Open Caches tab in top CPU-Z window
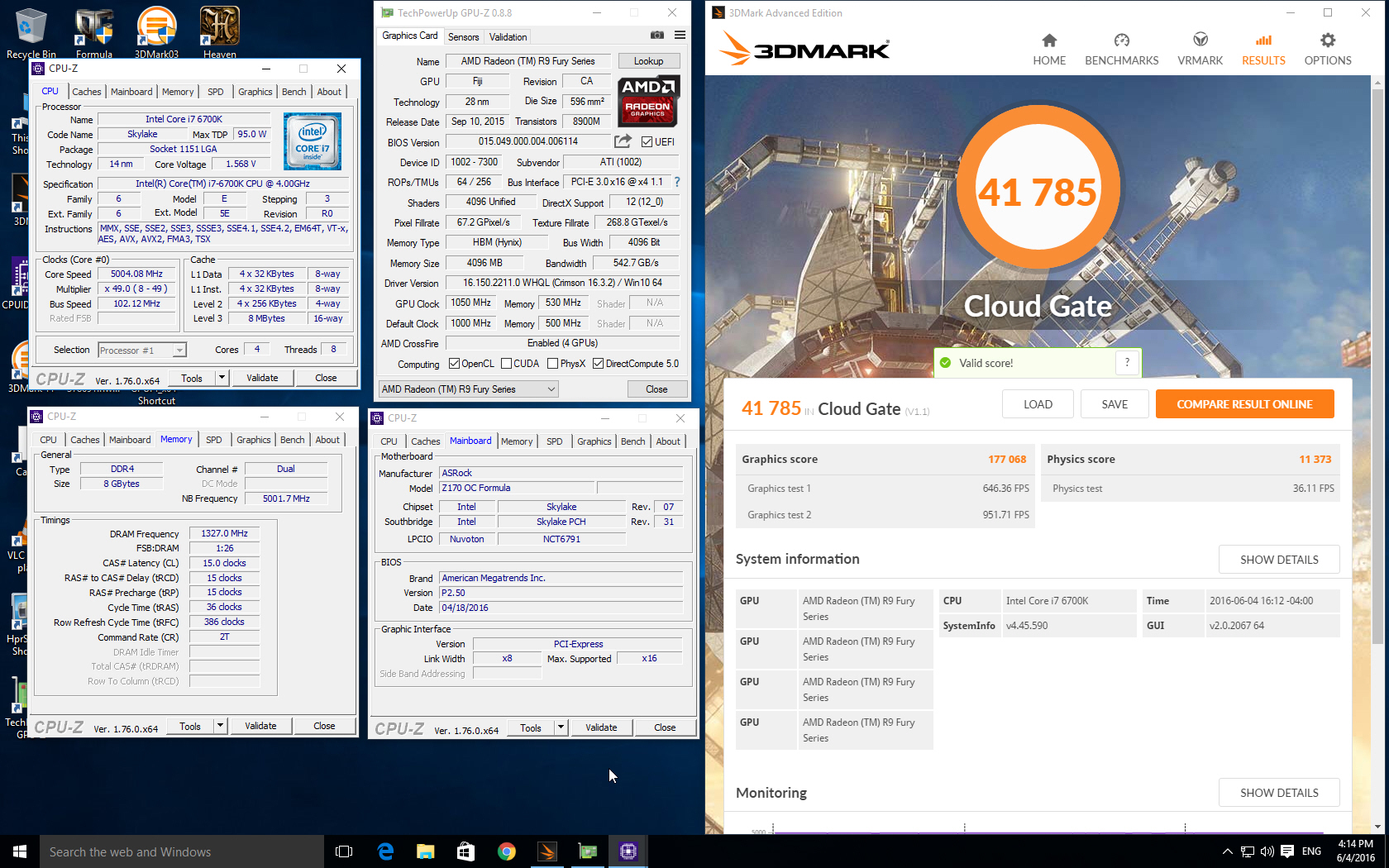 point(86,92)
